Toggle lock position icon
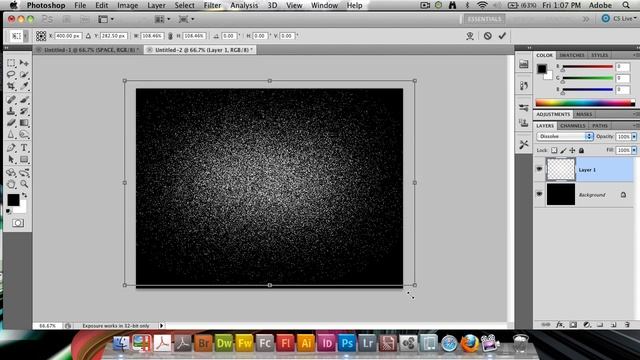The height and width of the screenshot is (360, 640). click(572, 150)
